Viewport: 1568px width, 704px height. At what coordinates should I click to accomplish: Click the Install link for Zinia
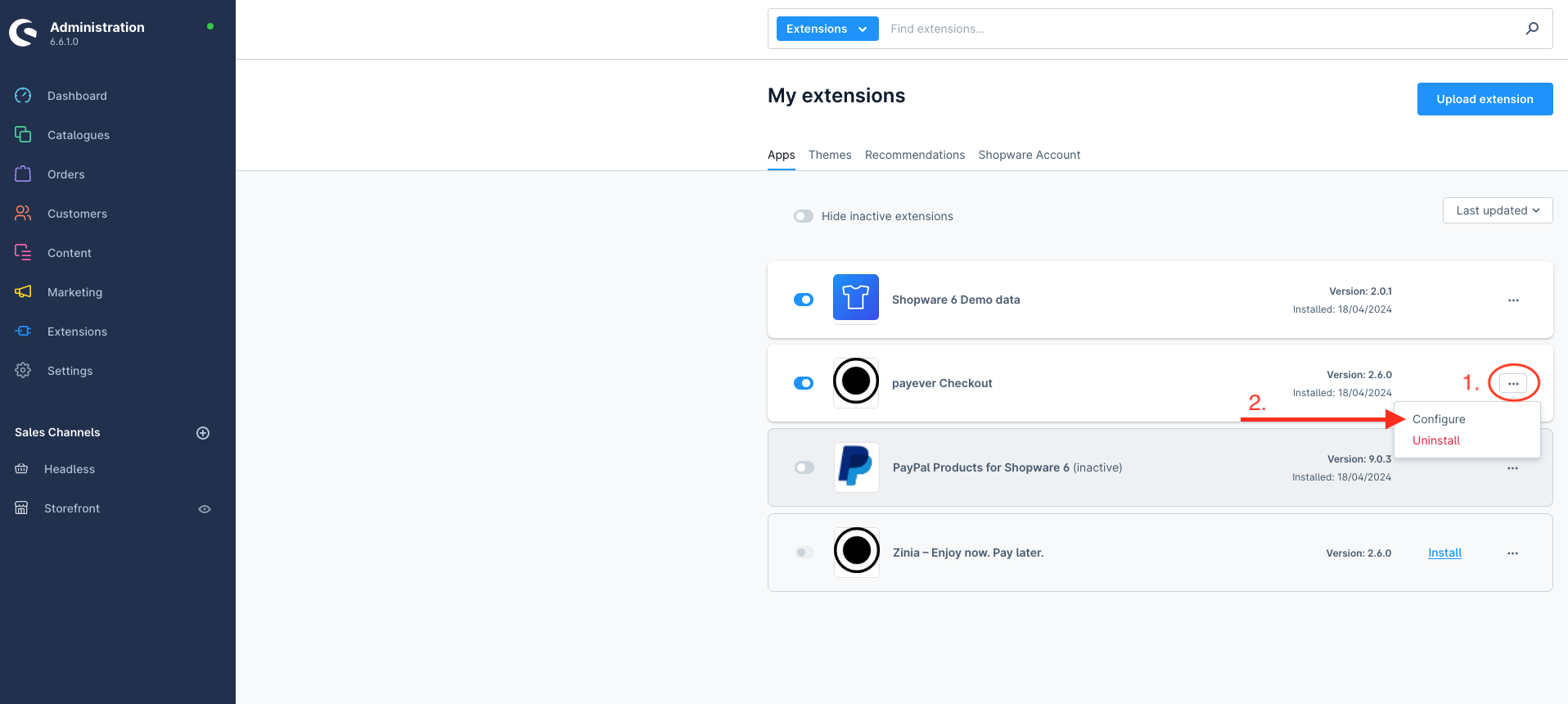(1444, 553)
